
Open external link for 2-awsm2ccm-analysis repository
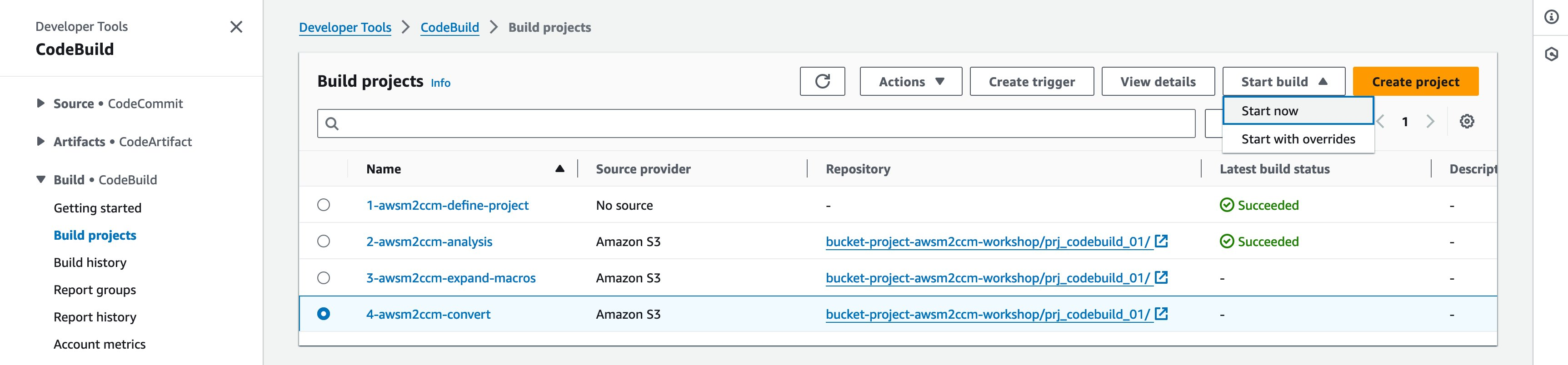[1161, 242]
